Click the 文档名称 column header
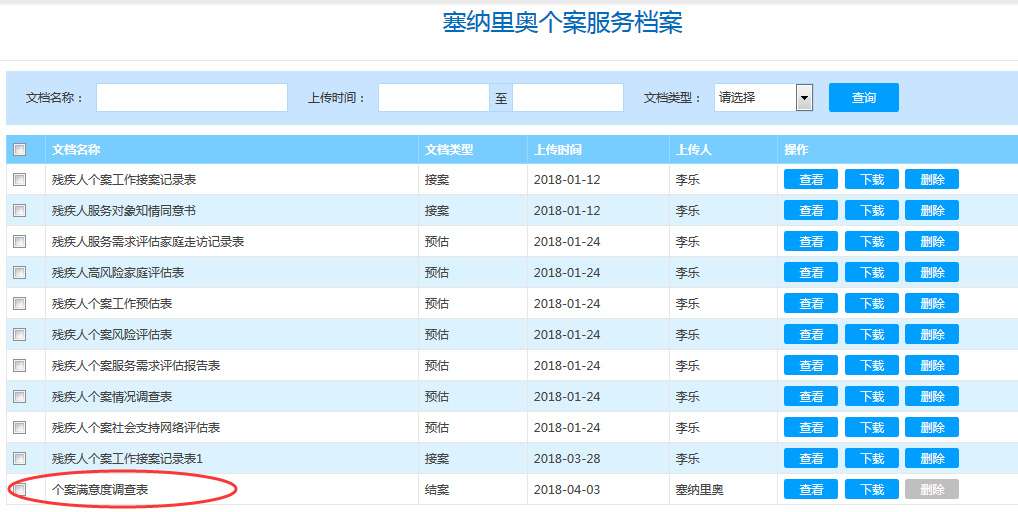 [76, 150]
